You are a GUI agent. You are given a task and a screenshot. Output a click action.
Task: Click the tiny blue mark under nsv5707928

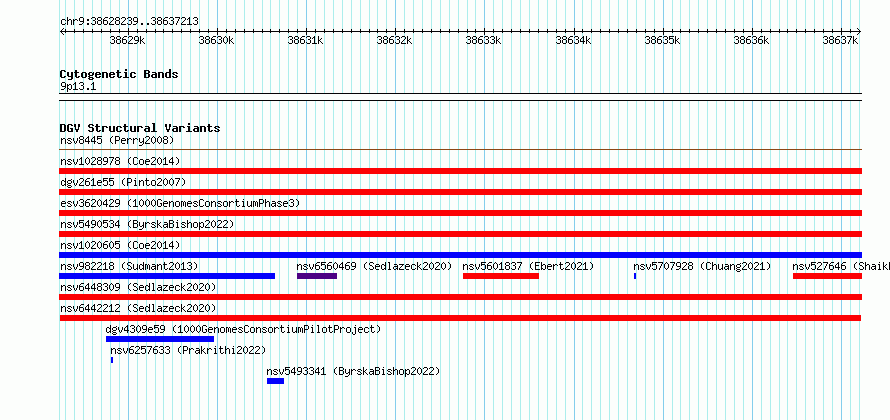click(x=635, y=276)
